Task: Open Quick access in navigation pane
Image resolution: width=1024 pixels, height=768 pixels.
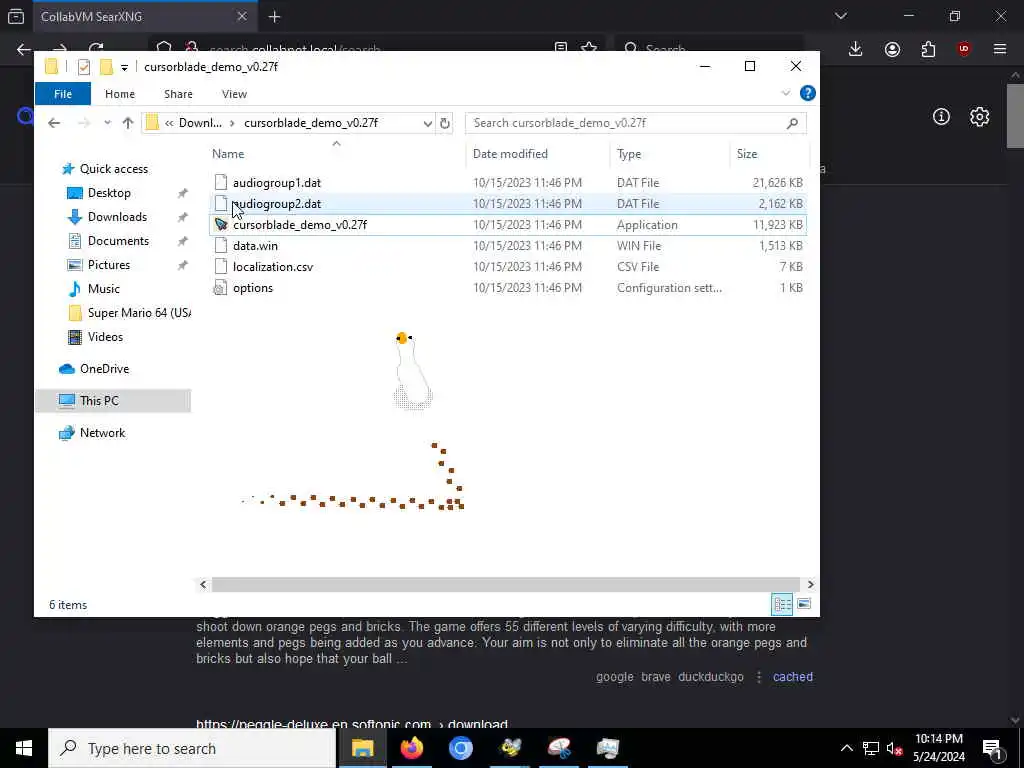Action: (114, 168)
